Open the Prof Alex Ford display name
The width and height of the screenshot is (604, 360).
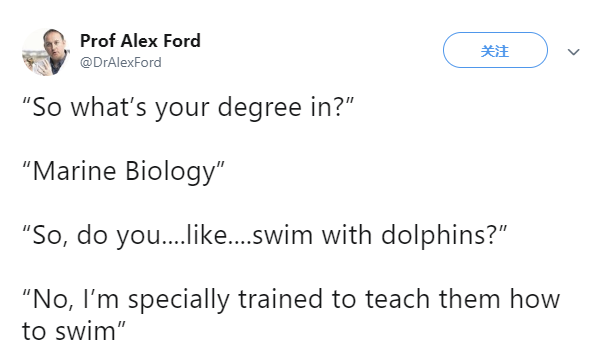point(140,41)
